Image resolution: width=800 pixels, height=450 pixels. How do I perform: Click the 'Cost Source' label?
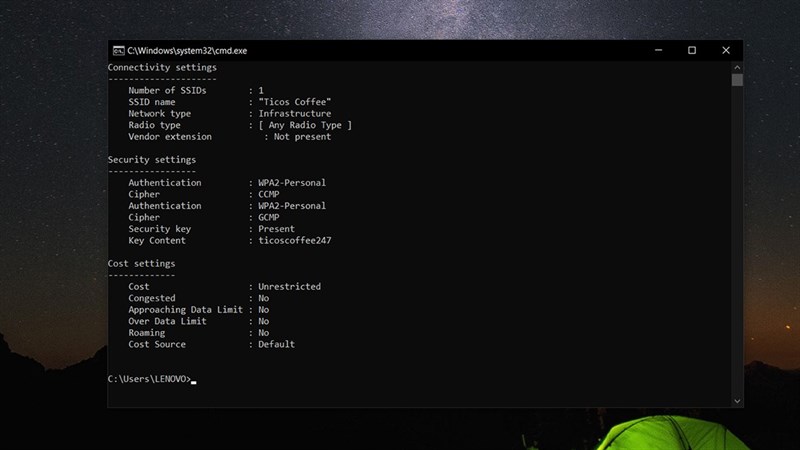(x=157, y=344)
